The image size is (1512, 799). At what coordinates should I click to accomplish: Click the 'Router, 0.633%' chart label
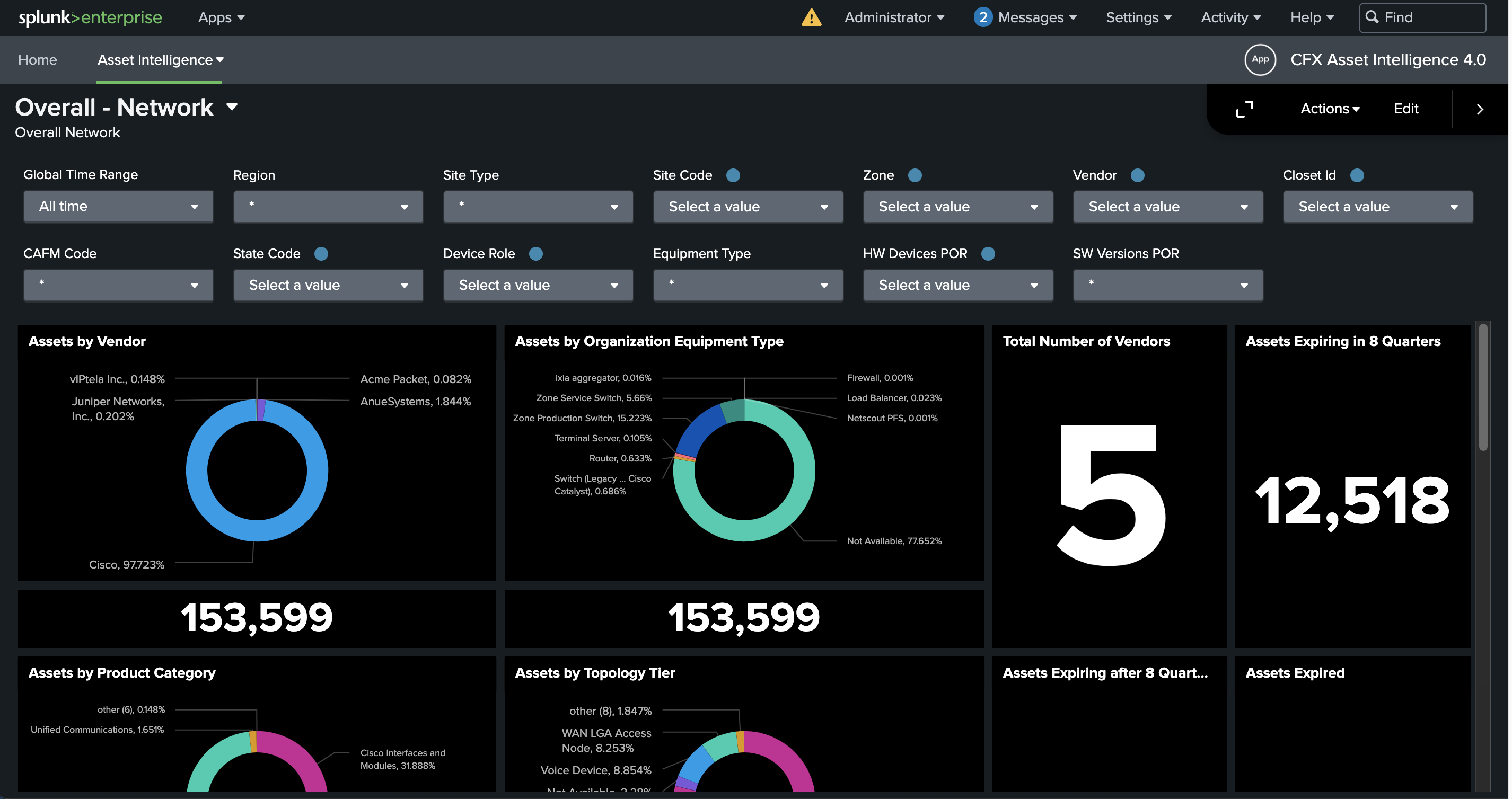pyautogui.click(x=620, y=458)
